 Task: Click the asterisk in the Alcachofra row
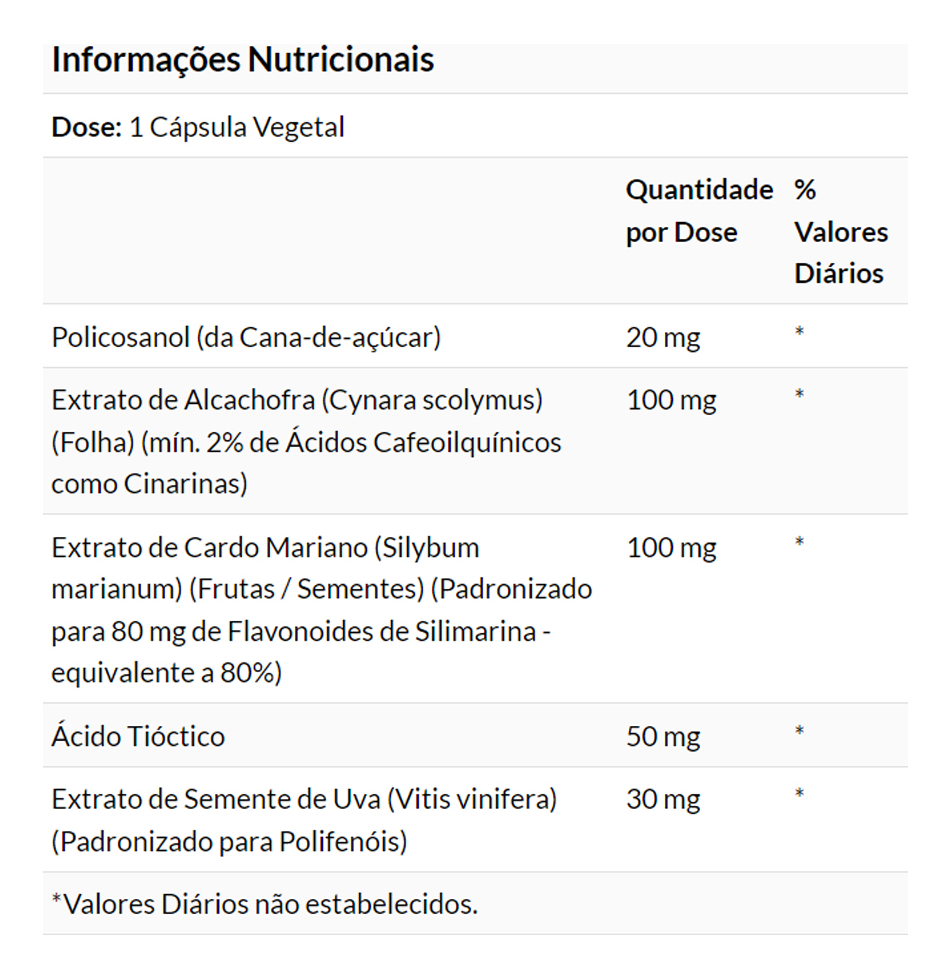[800, 395]
